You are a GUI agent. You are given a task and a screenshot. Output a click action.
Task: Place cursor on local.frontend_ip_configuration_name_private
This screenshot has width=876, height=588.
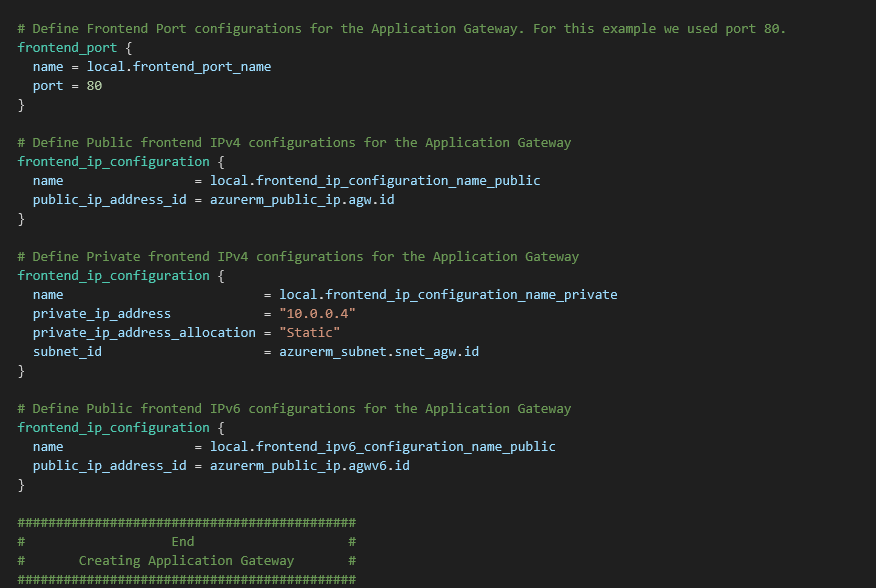click(447, 295)
